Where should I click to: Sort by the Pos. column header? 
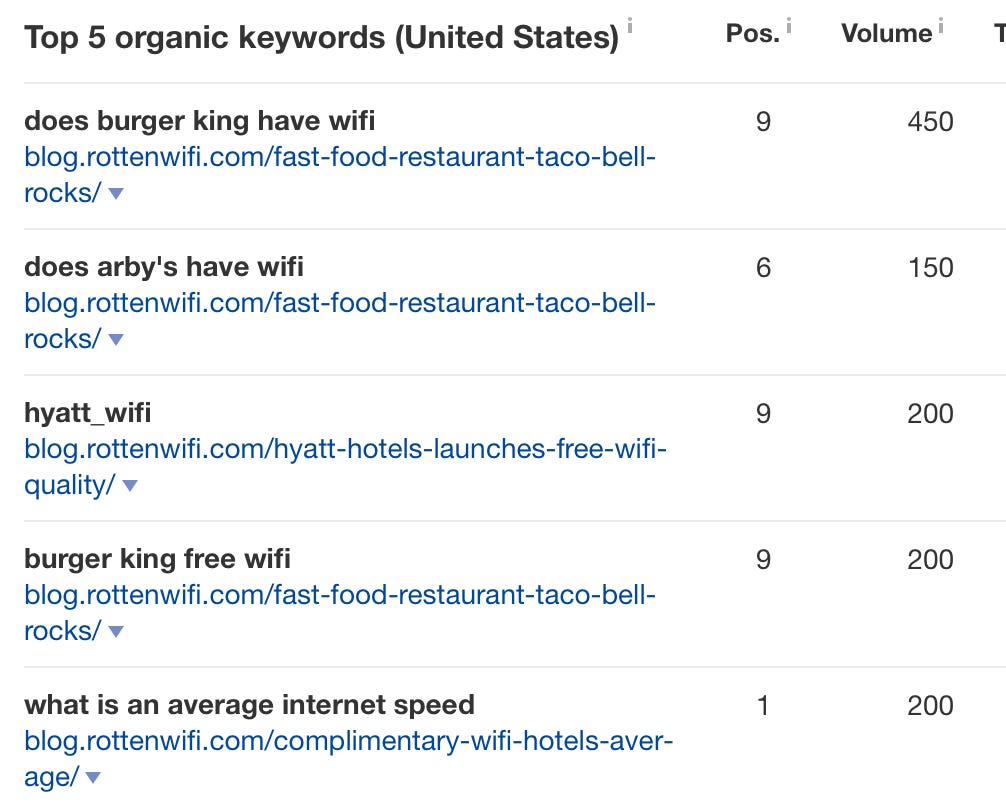[x=752, y=33]
